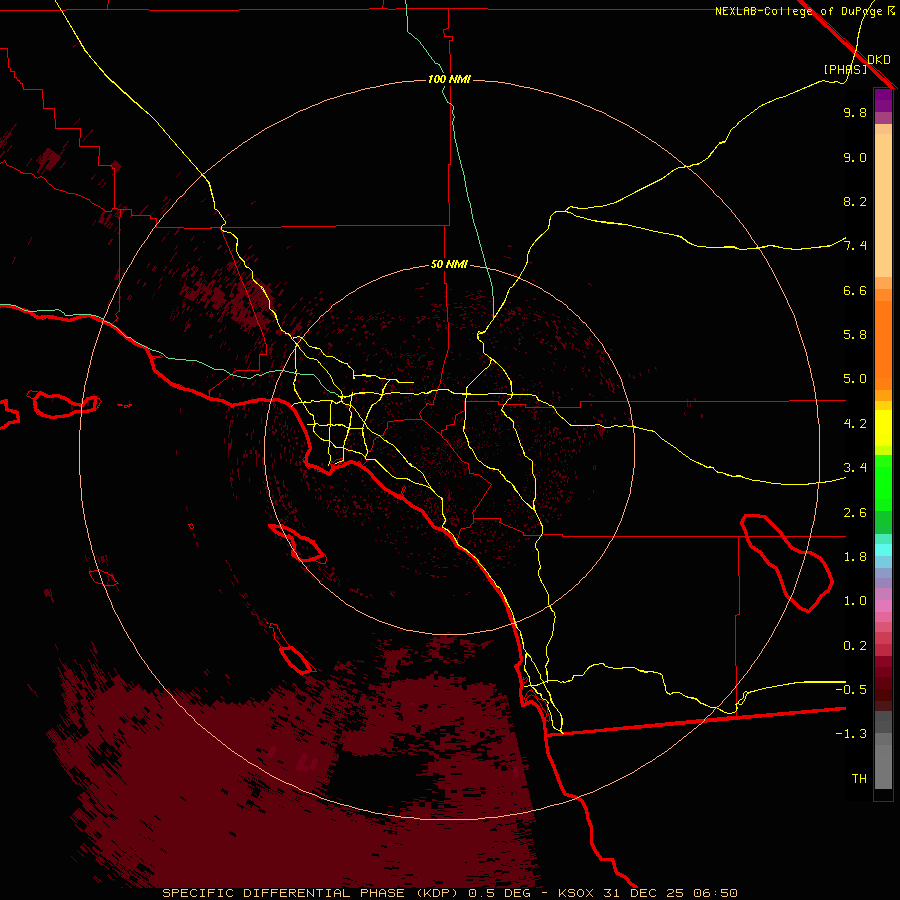
Task: Click the small icon after the NEXLAB title
Action: coord(891,11)
